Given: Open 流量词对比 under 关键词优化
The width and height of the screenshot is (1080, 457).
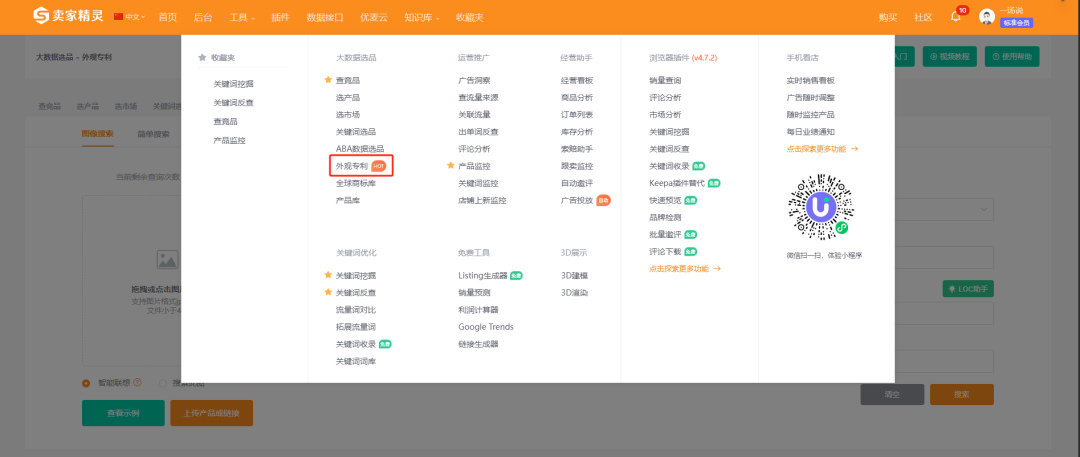Looking at the screenshot, I should pyautogui.click(x=356, y=309).
